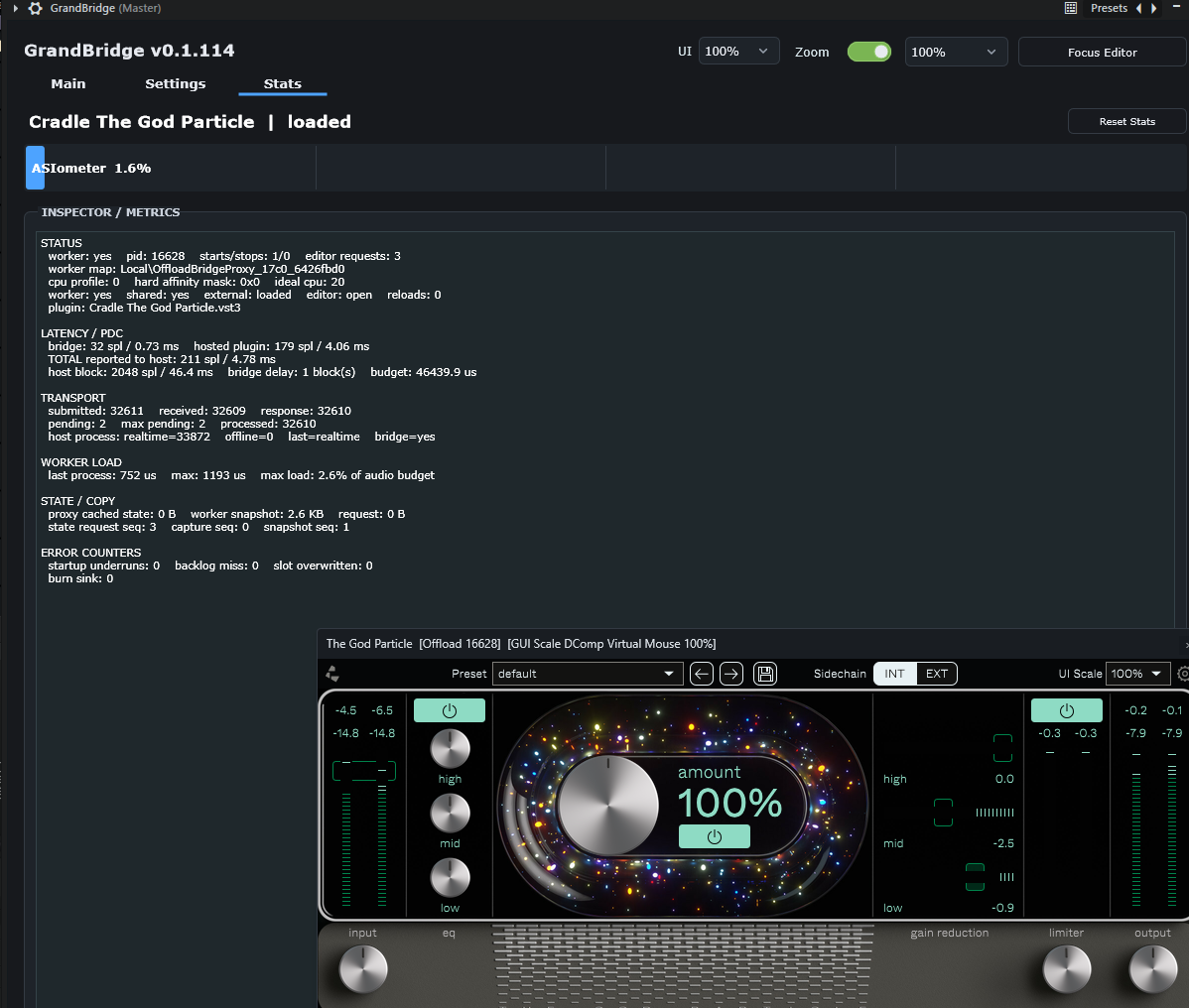Expand the GrandBridge header triangle
The image size is (1189, 1008).
pyautogui.click(x=15, y=8)
